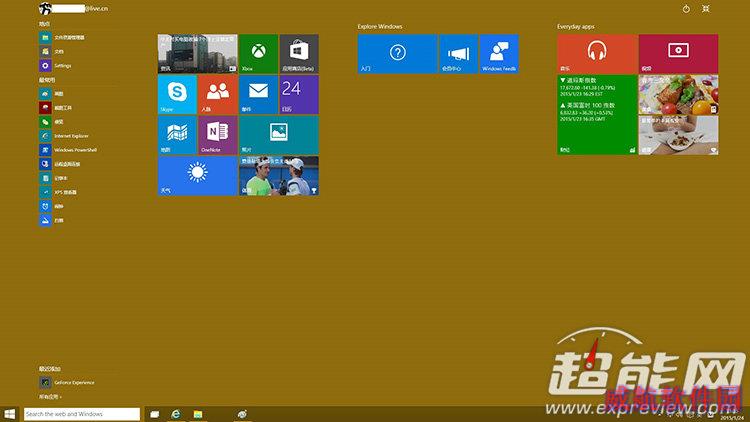Open the user account at live.cn
The width and height of the screenshot is (750, 422).
[74, 9]
